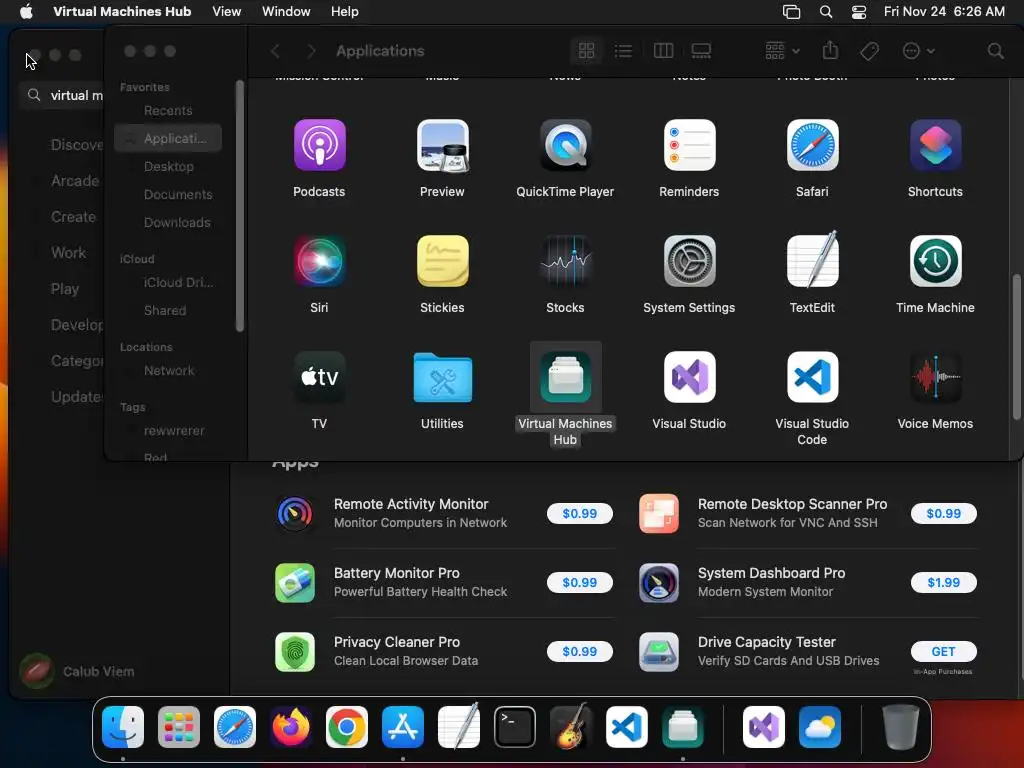Open Spotlight search in the menu bar
This screenshot has height=768, width=1024.
tap(825, 12)
